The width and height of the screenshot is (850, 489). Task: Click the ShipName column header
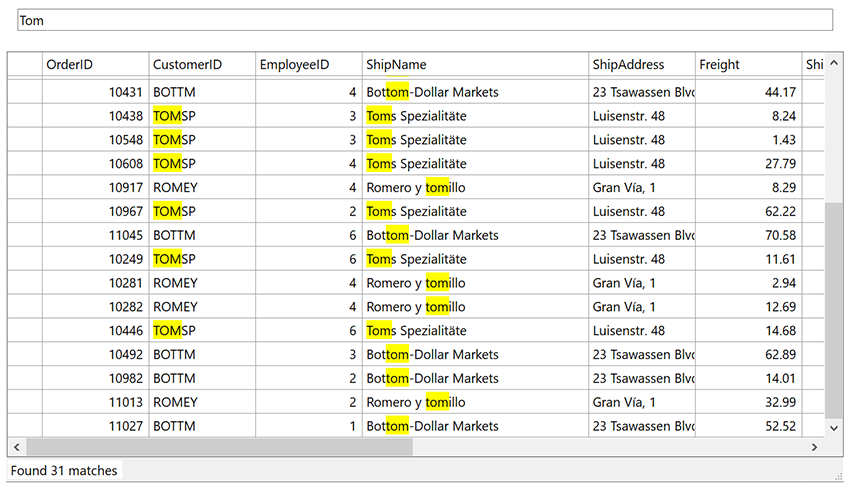475,65
